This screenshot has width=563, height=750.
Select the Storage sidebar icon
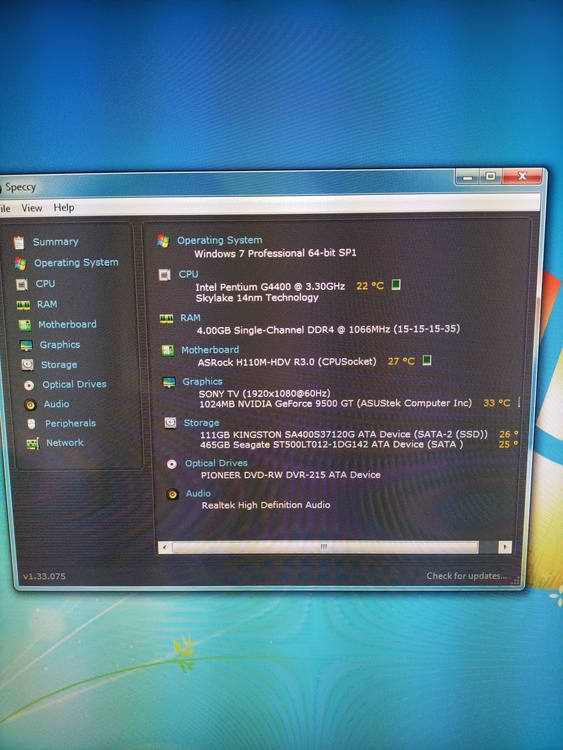click(x=27, y=365)
